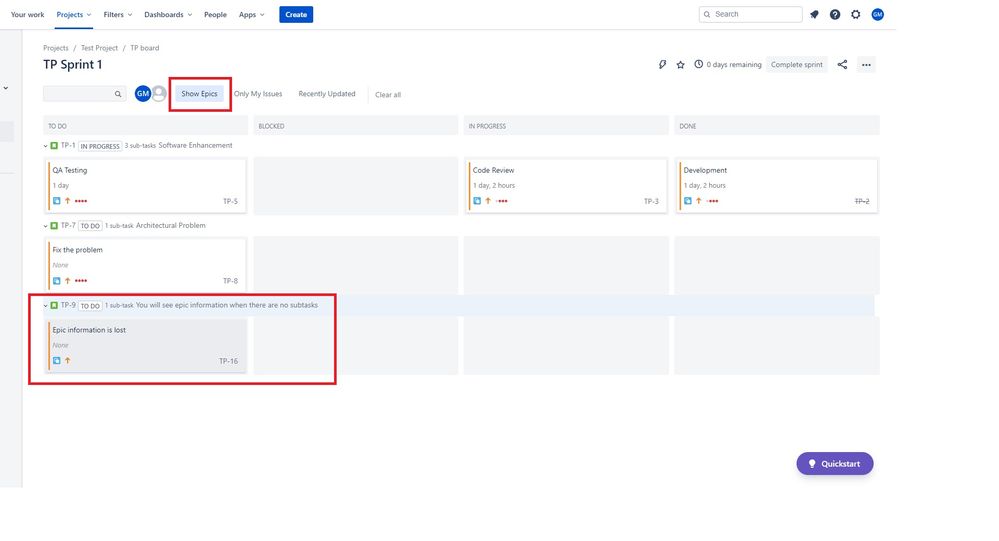Click the sub-task icon on Fix the problem card

click(x=57, y=280)
